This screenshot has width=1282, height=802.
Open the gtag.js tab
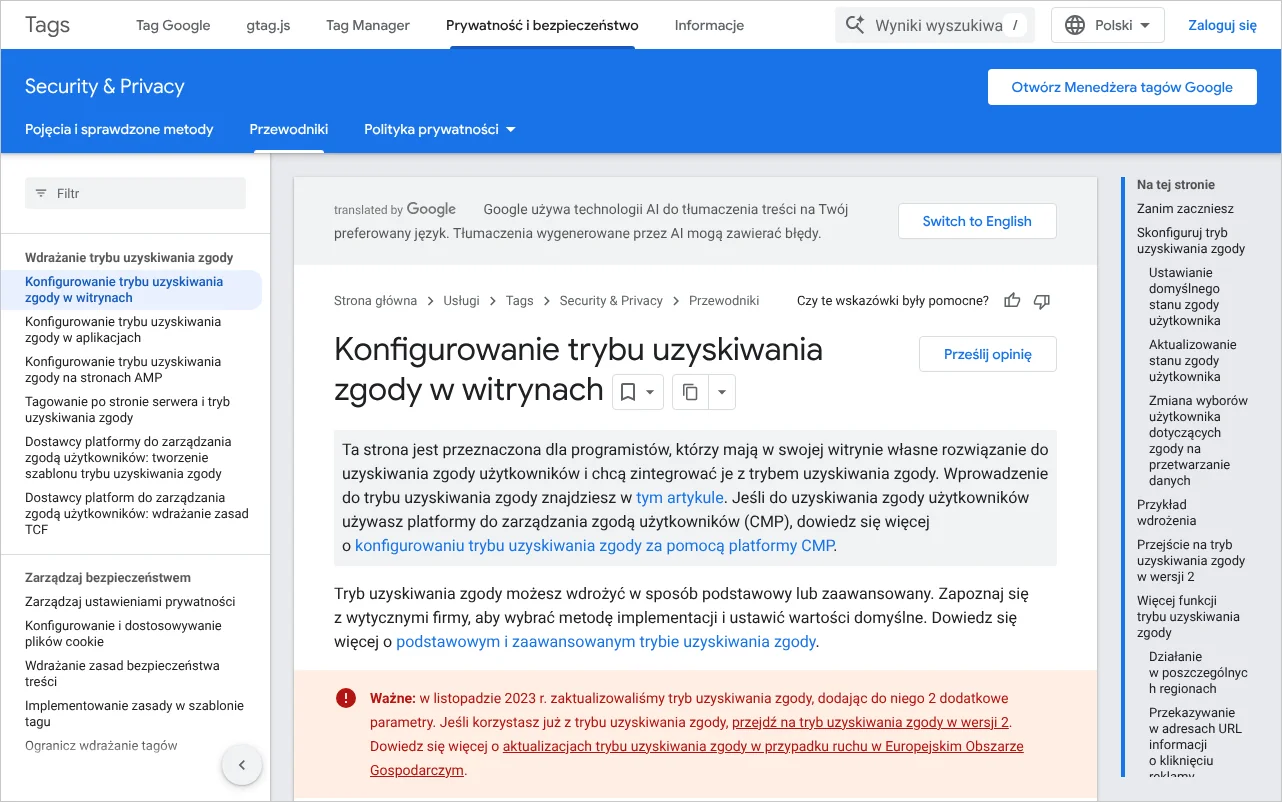[x=268, y=25]
